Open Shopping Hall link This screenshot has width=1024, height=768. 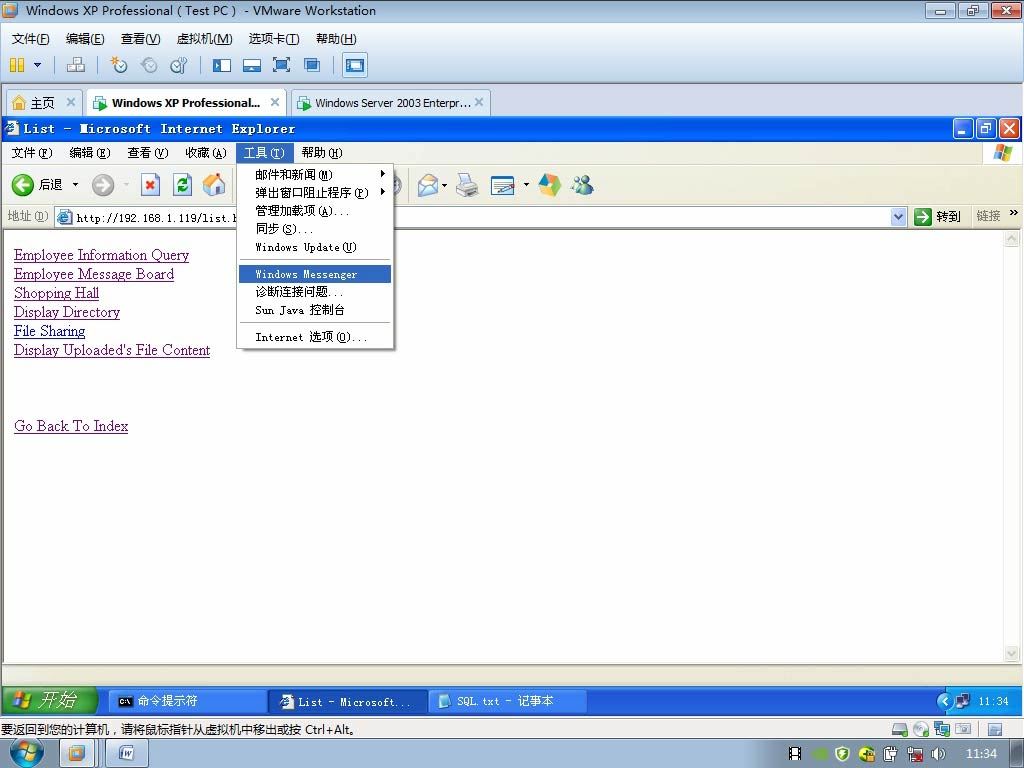(57, 293)
